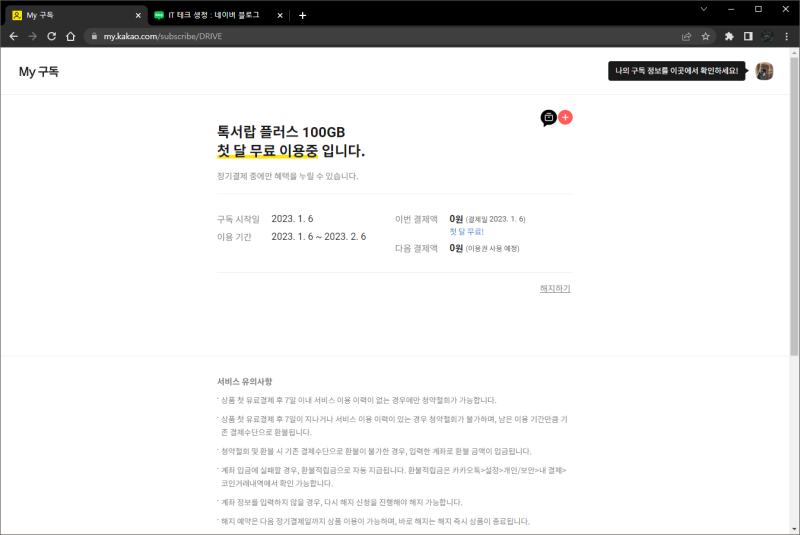Viewport: 800px width, 535px height.
Task: Click the 이용 기간 label
Action: (x=234, y=237)
